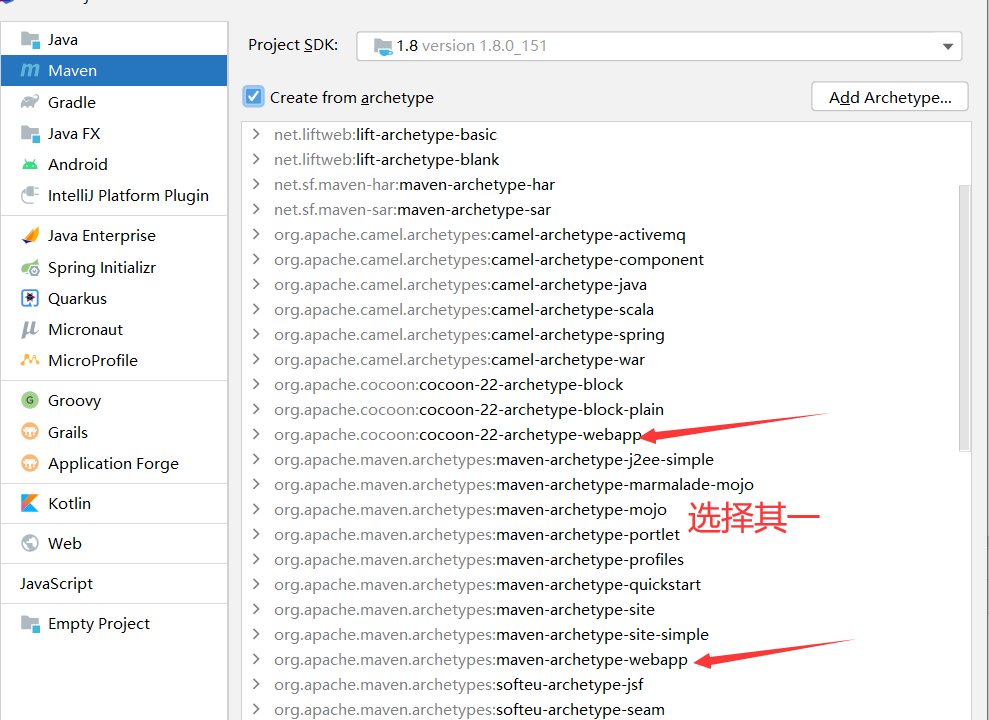Select maven-archetype-sar row
The height and width of the screenshot is (720, 989).
(x=412, y=209)
